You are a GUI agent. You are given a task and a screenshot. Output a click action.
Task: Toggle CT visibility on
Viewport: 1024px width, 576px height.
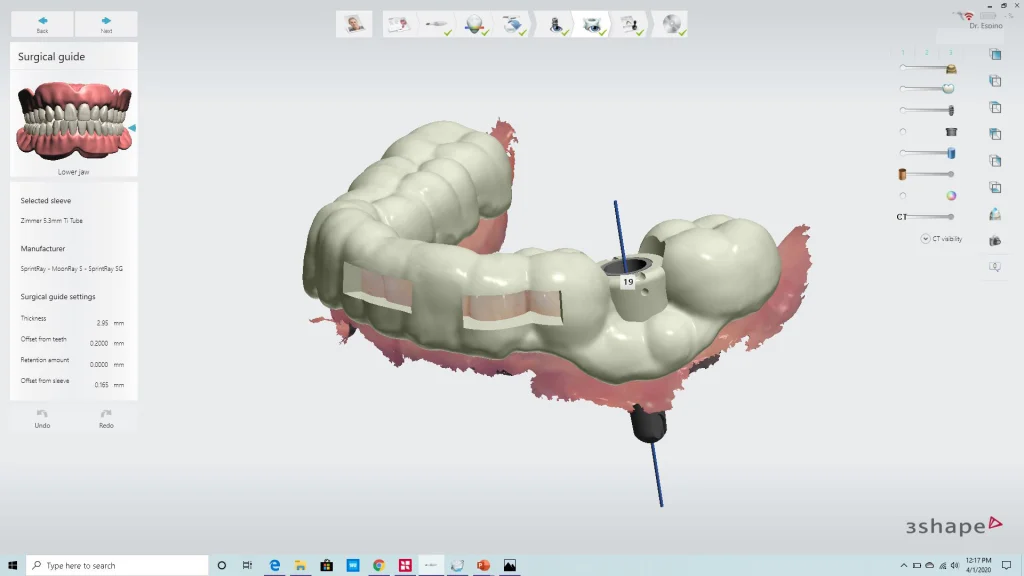point(948,238)
